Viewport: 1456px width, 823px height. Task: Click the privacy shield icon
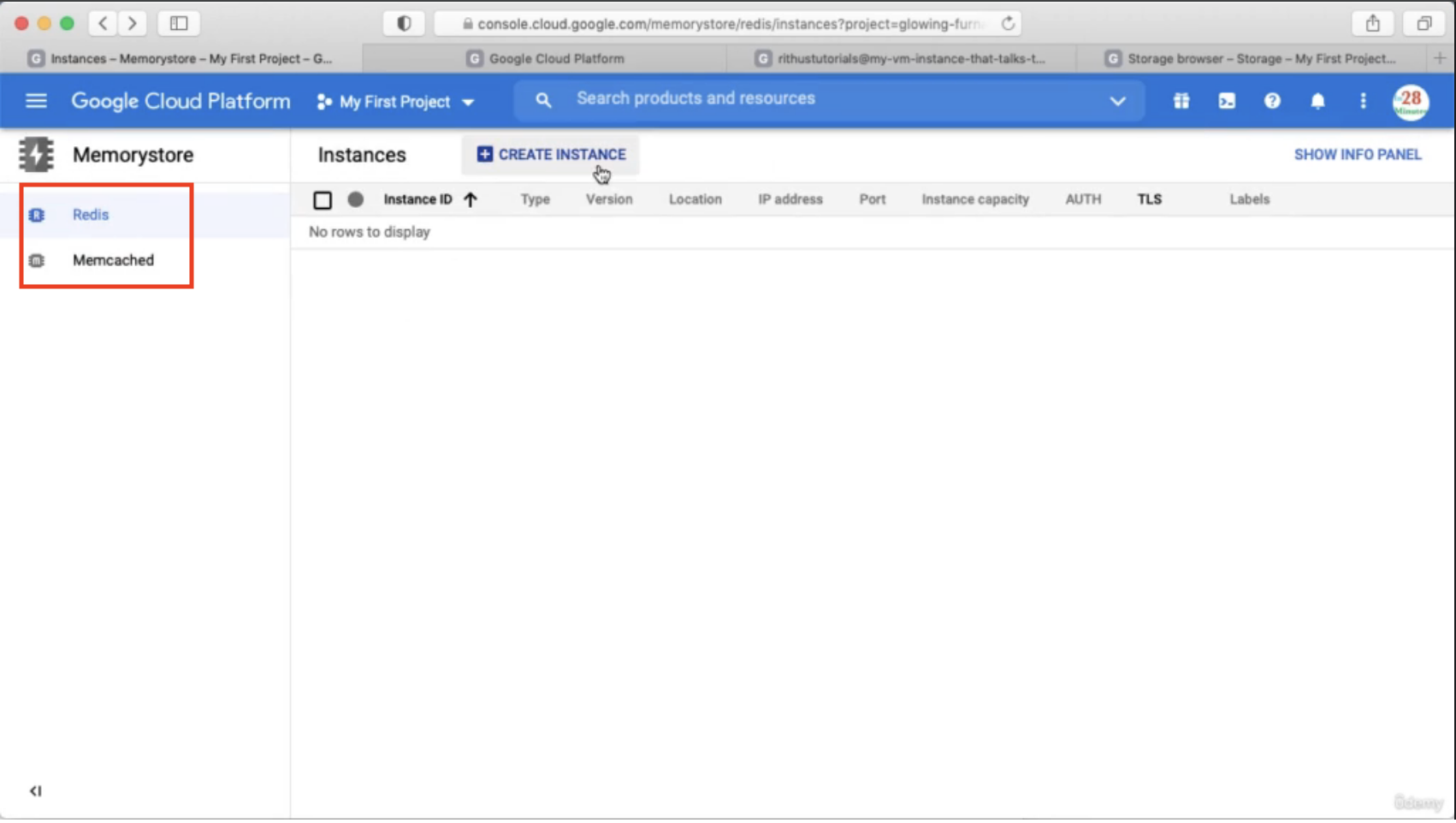(x=404, y=24)
